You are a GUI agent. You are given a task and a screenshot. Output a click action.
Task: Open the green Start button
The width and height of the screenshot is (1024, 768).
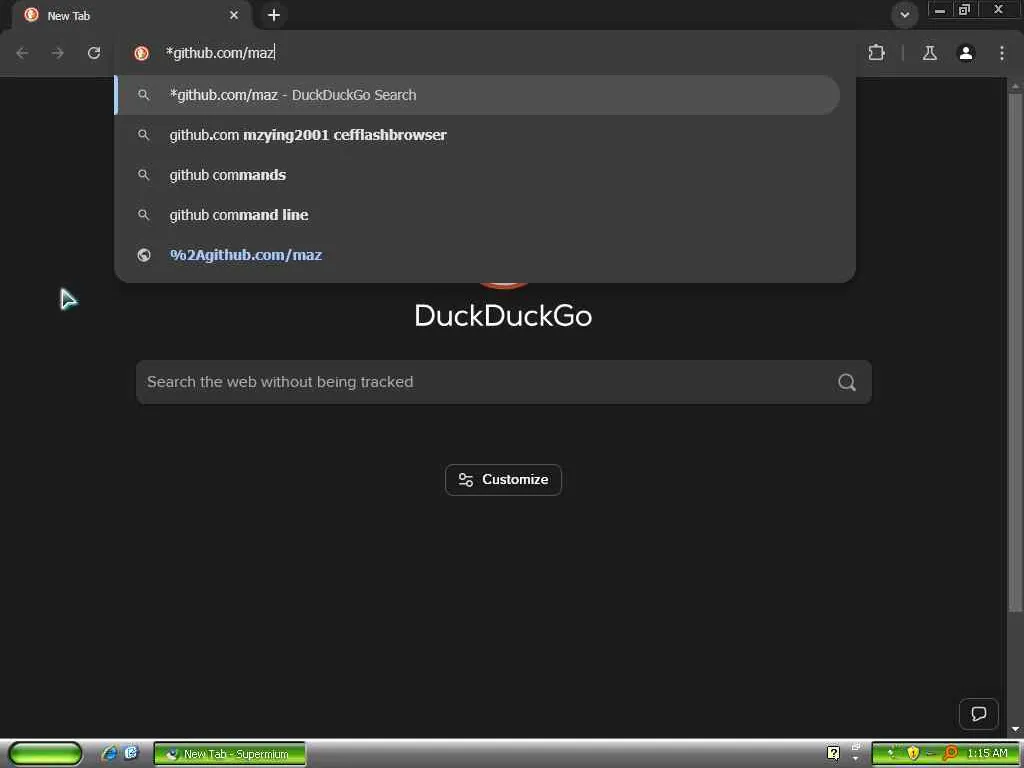click(45, 754)
